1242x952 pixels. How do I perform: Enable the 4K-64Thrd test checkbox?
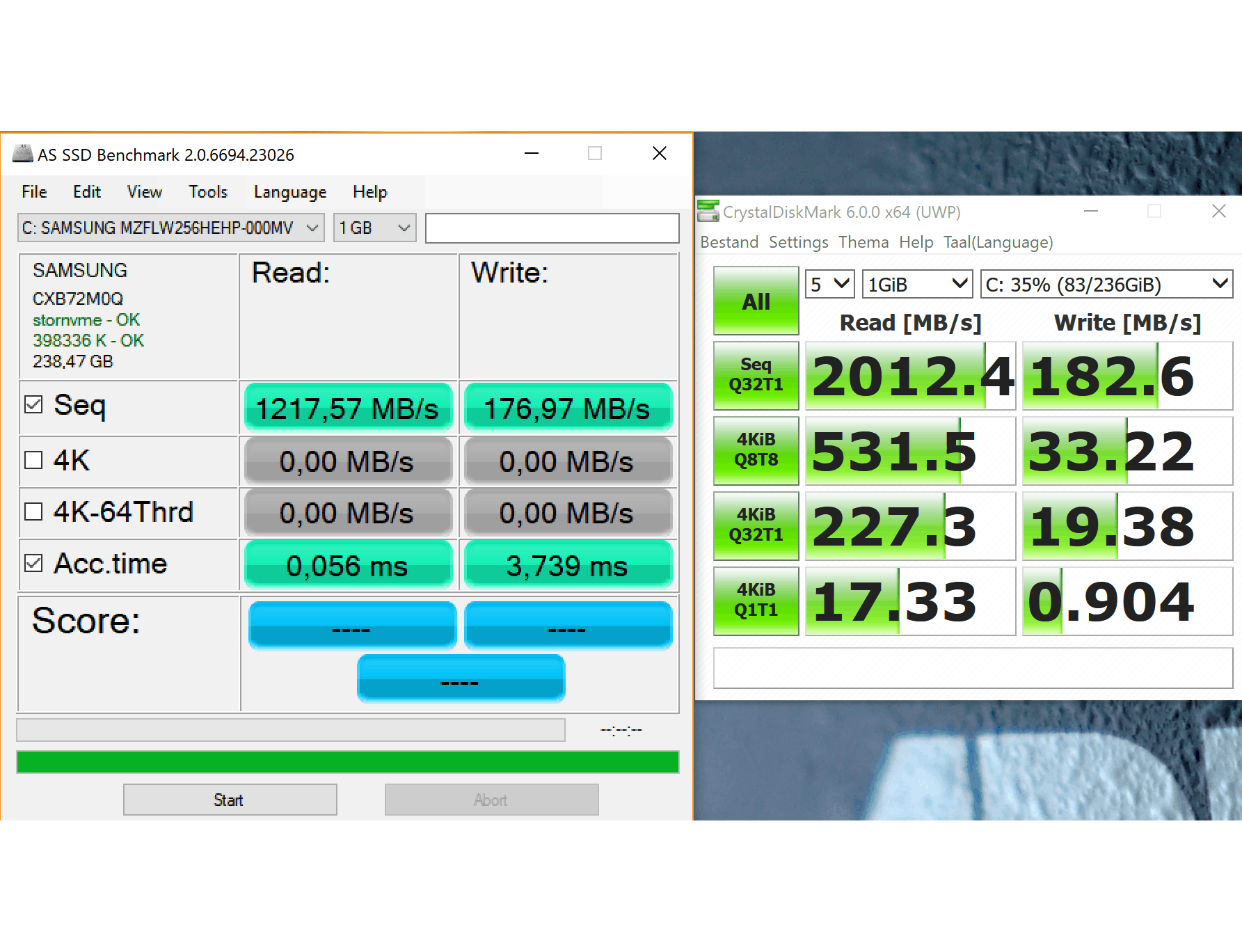pos(33,511)
